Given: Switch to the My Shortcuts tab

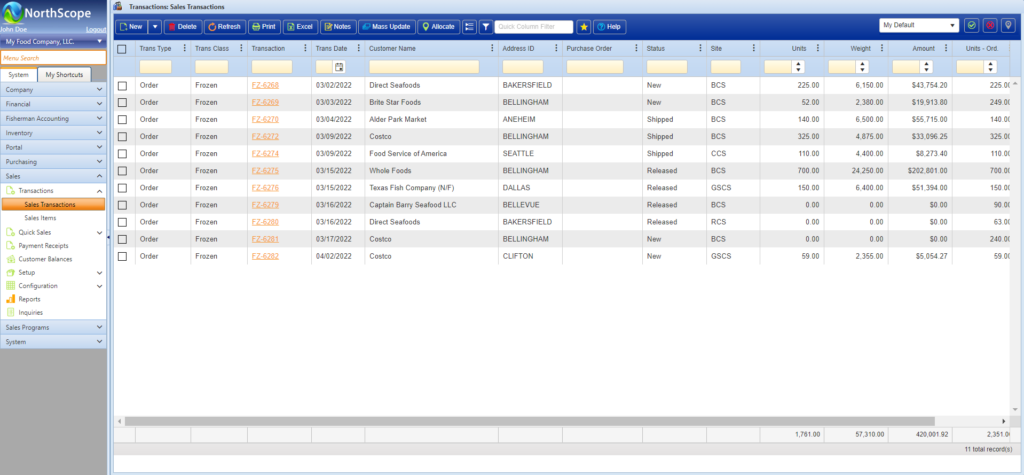Looking at the screenshot, I should click(x=64, y=75).
